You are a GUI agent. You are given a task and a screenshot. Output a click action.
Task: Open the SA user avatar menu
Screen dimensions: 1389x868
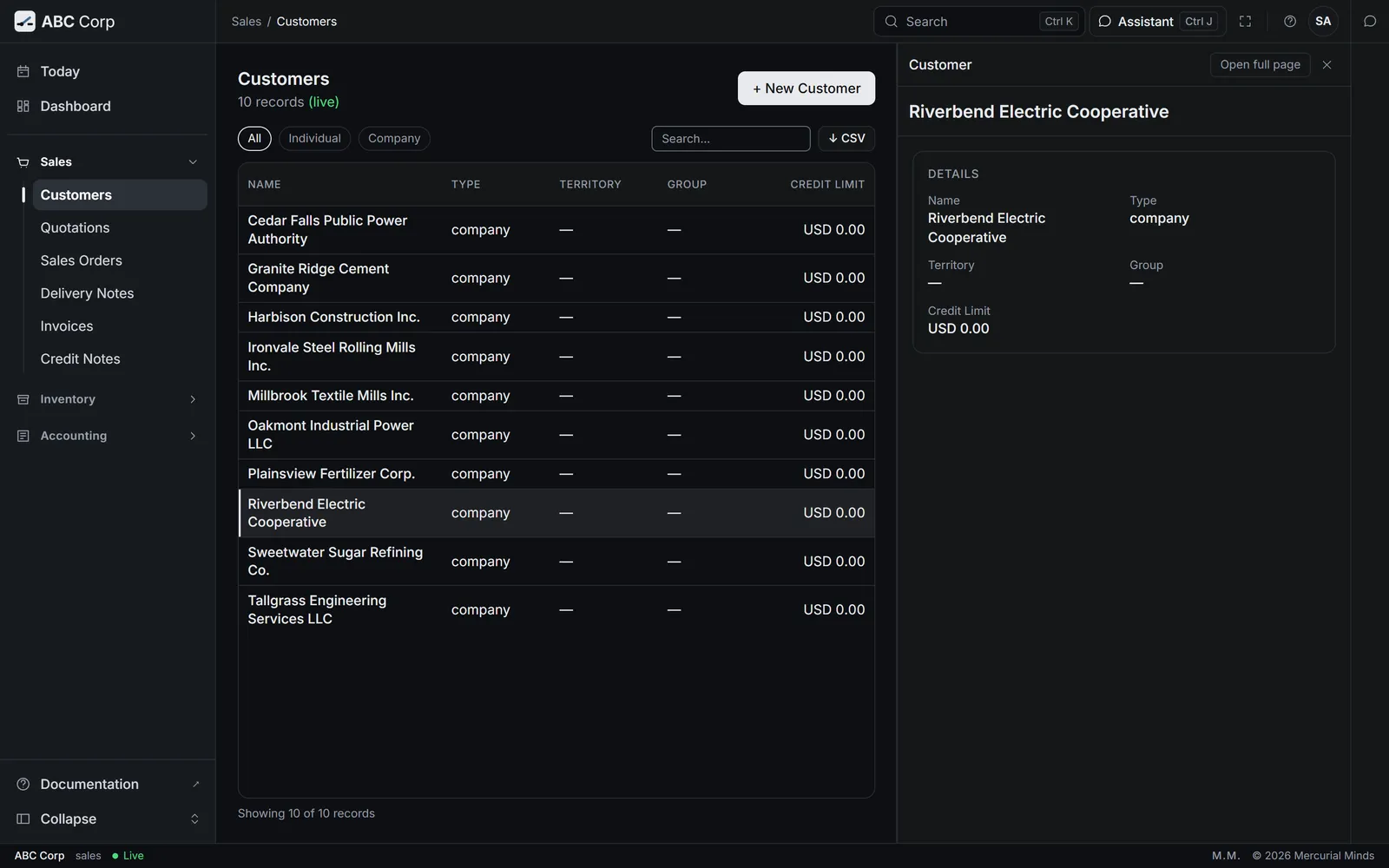coord(1323,22)
